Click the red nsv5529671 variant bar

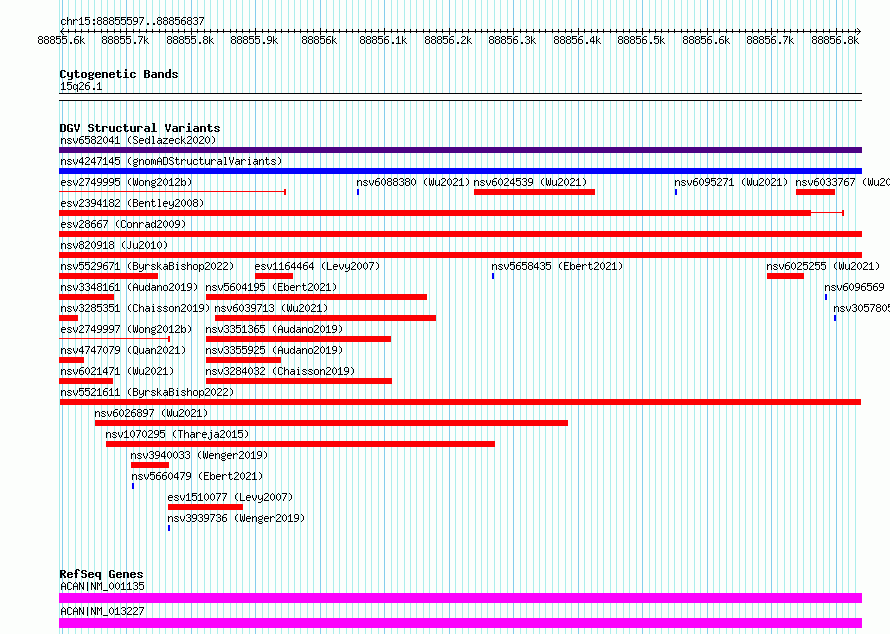[108, 276]
